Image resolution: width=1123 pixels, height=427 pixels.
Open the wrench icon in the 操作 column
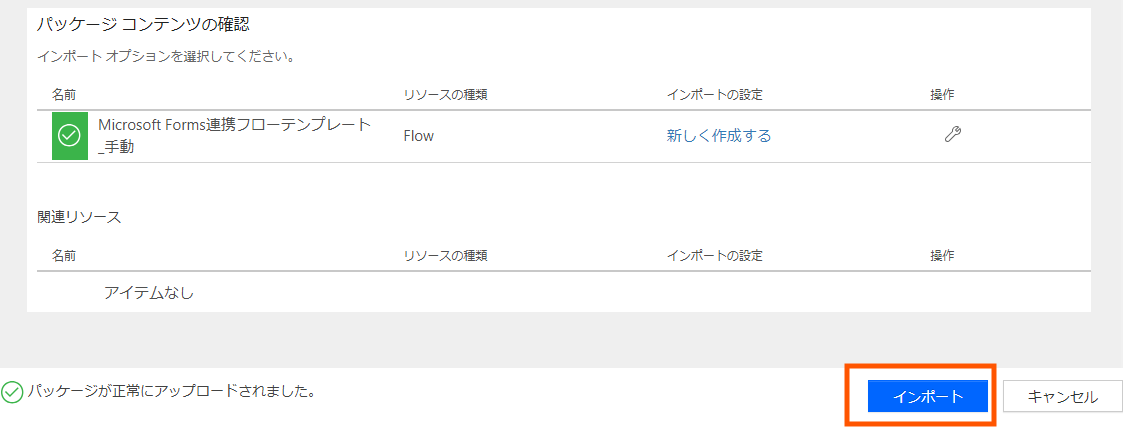[953, 134]
